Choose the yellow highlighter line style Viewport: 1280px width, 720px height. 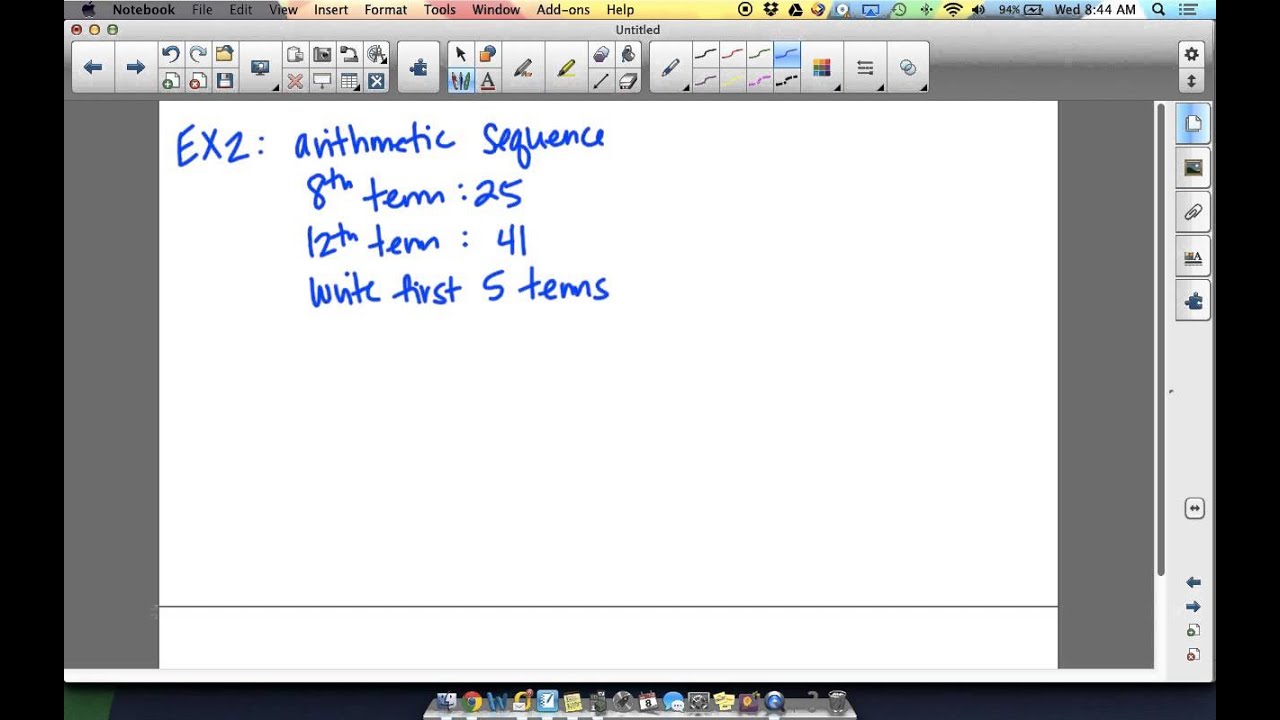733,81
